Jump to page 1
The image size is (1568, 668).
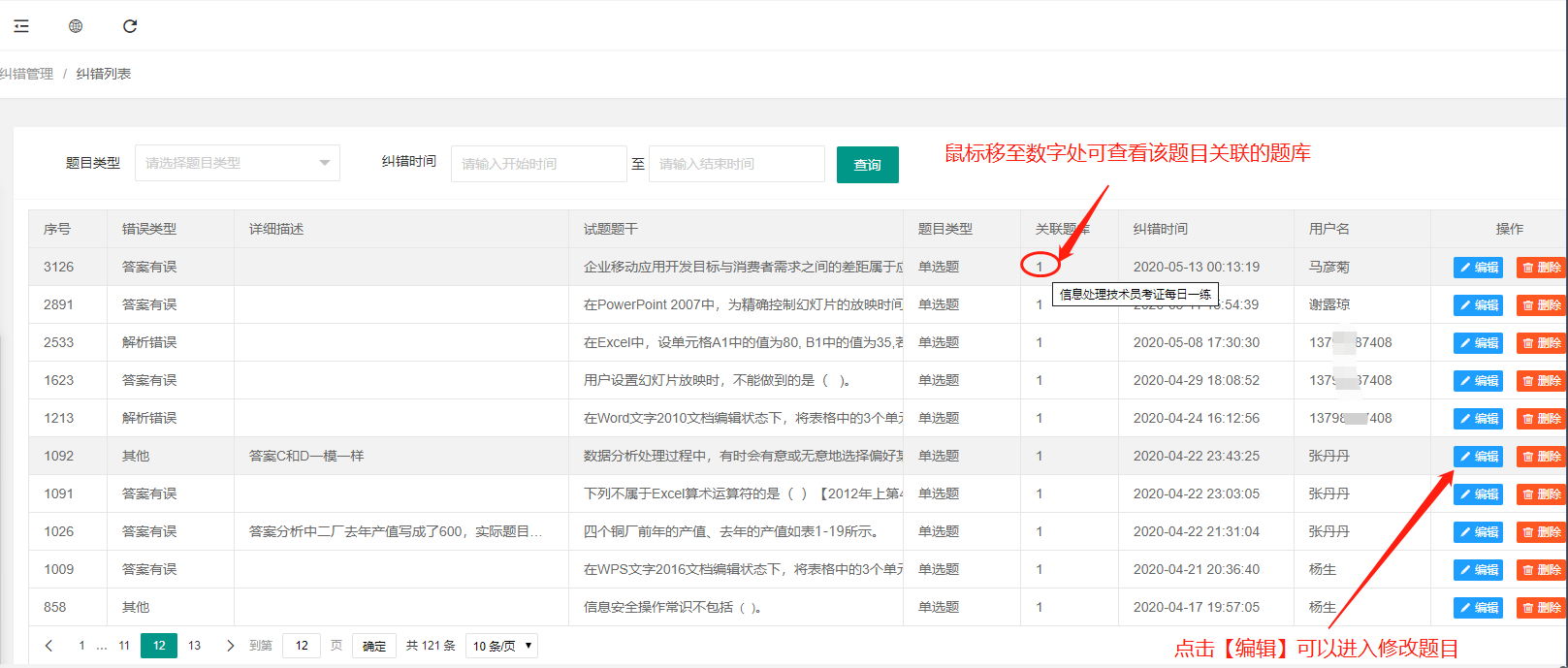click(x=81, y=646)
